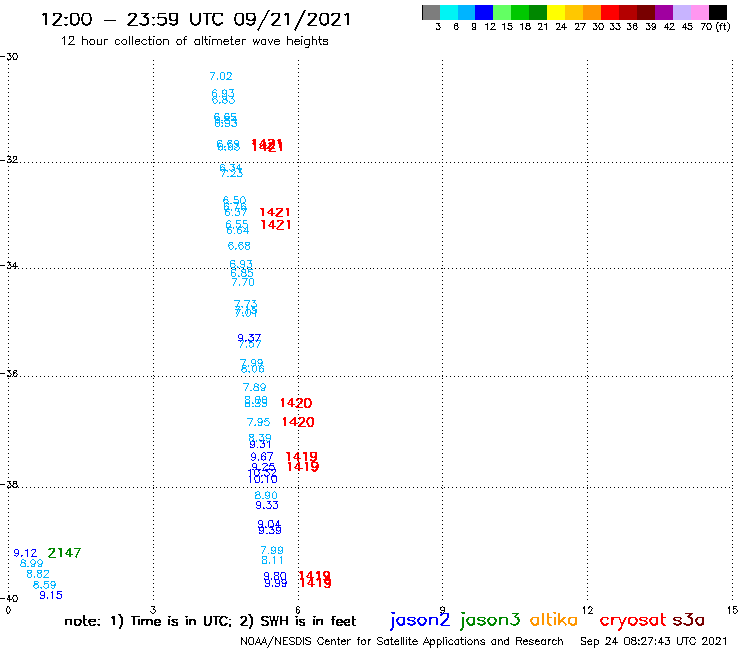Click the cryosat satellite label
This screenshot has width=740, height=650.
coord(633,620)
